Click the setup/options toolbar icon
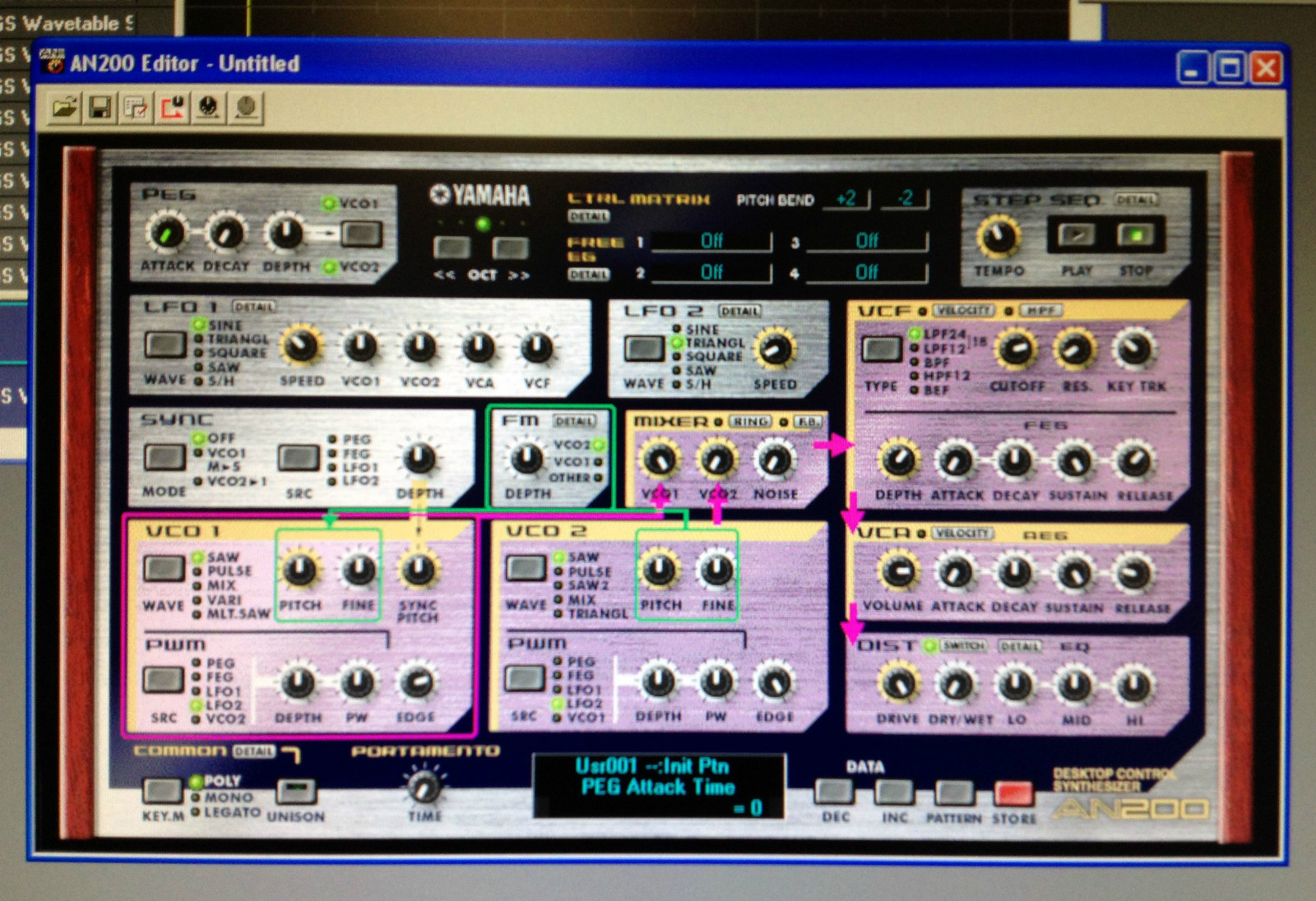The image size is (1316, 901). (137, 105)
